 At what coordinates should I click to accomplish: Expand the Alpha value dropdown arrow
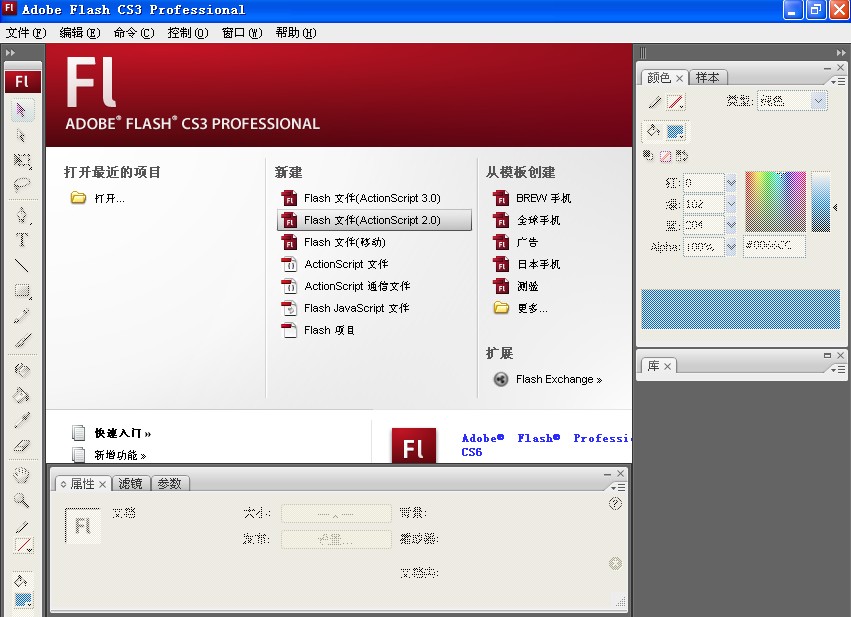731,246
